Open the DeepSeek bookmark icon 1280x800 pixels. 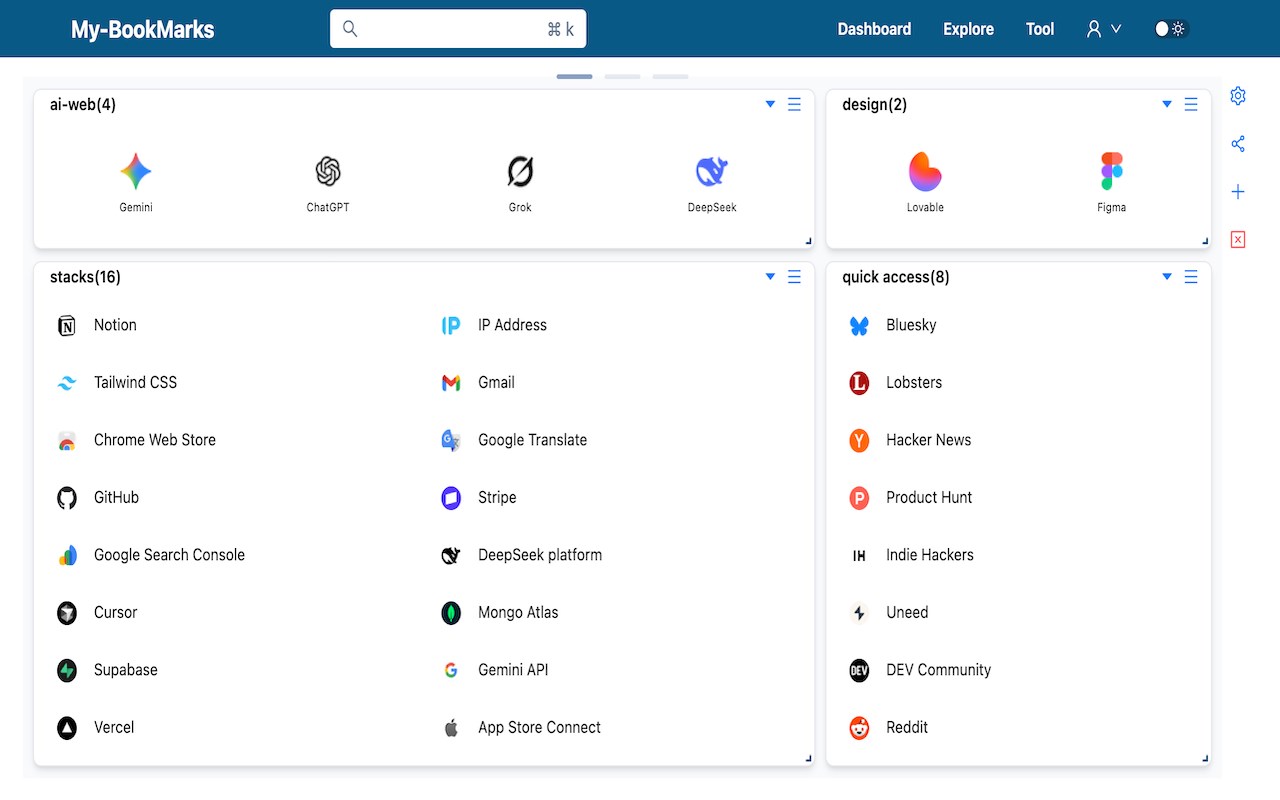coord(712,172)
